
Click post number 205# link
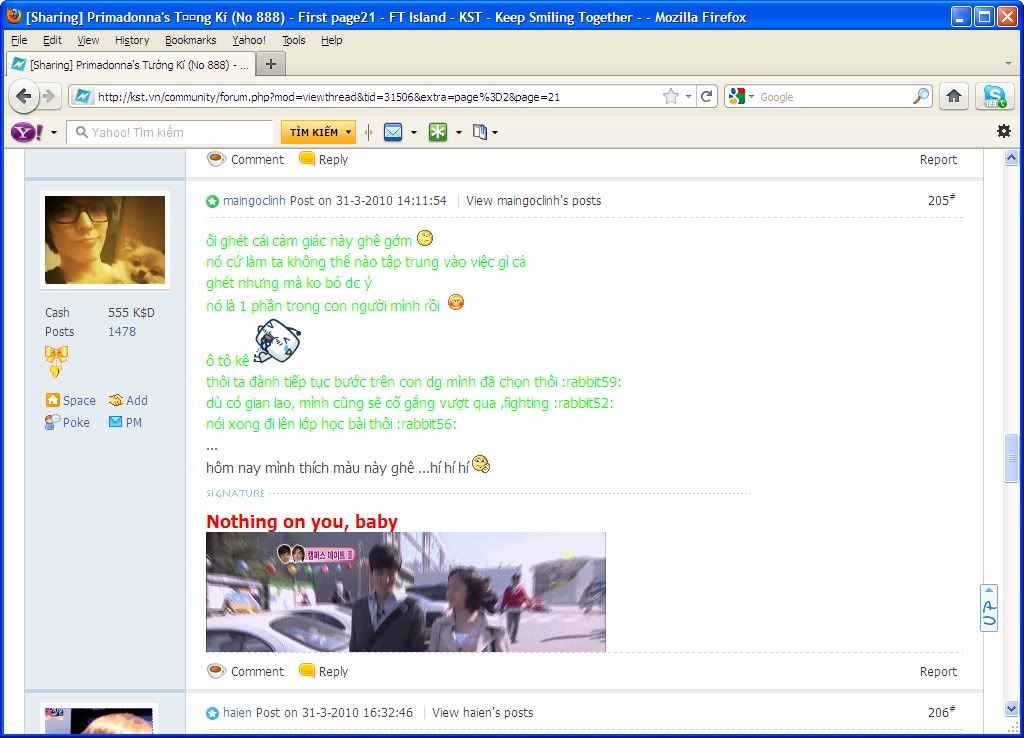click(941, 200)
